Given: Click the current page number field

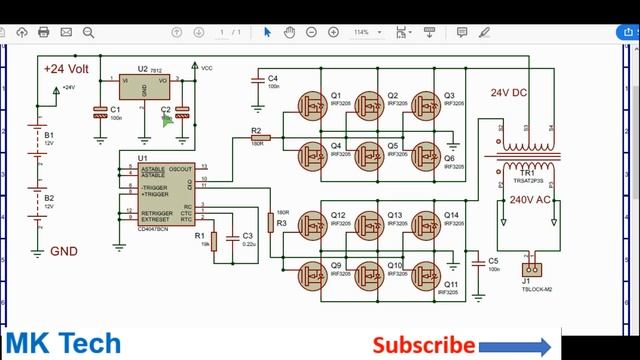Looking at the screenshot, I should click(x=222, y=32).
